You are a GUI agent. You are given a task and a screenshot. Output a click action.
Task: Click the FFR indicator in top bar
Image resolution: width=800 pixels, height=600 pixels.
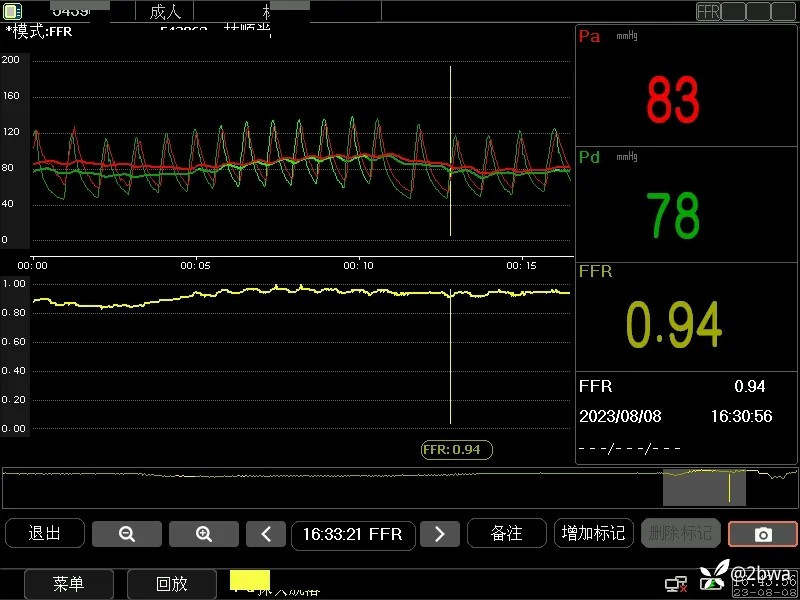click(708, 12)
